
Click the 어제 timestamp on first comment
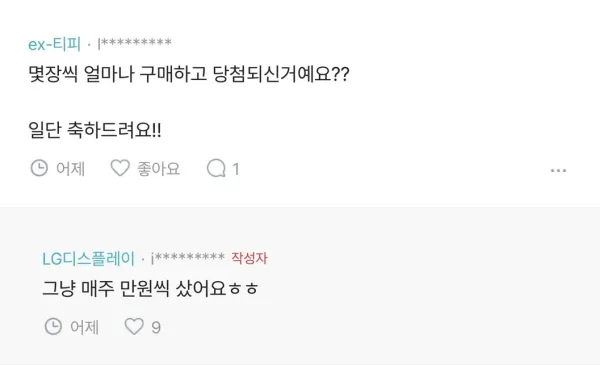pos(70,169)
